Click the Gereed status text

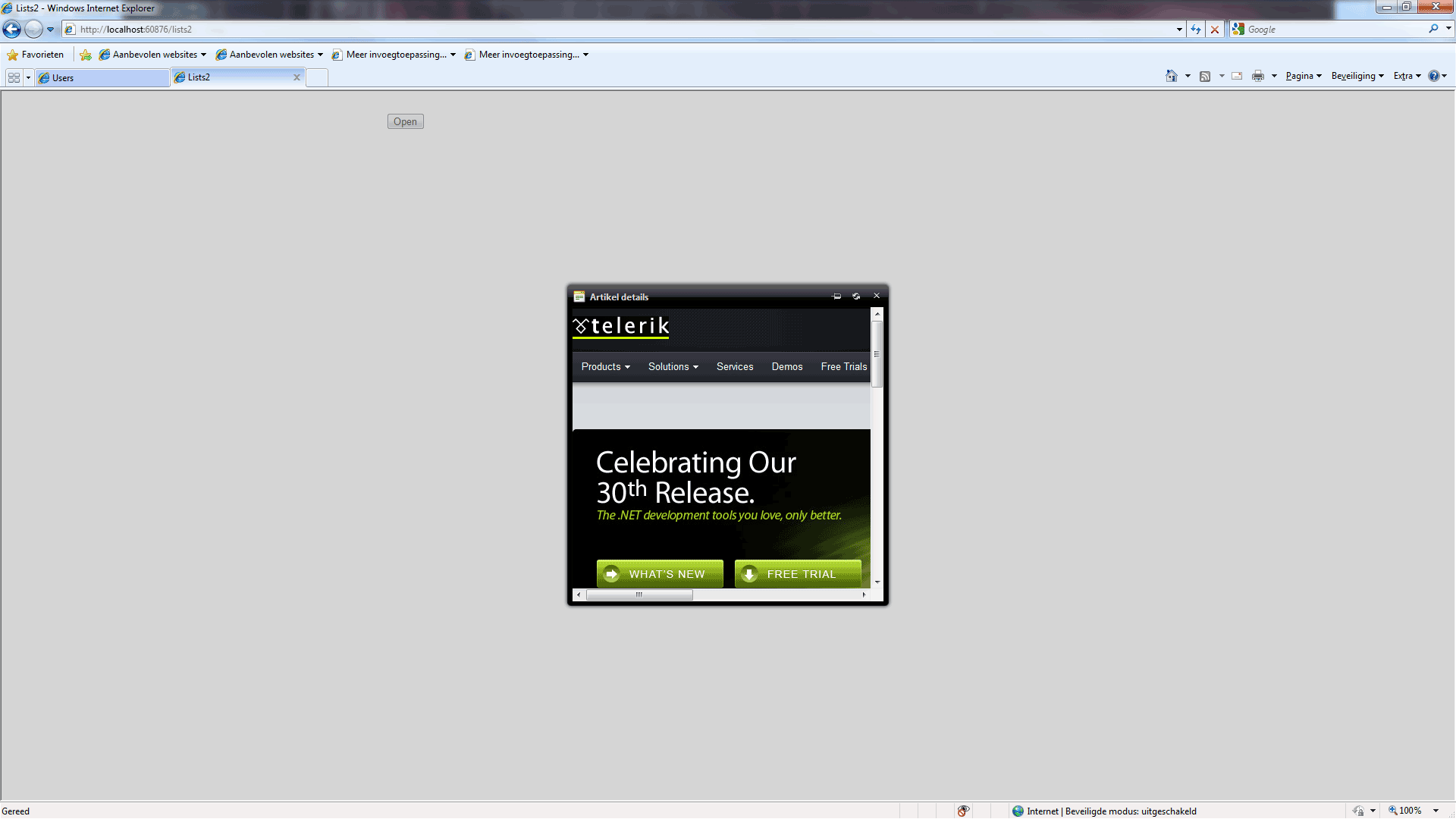16,811
